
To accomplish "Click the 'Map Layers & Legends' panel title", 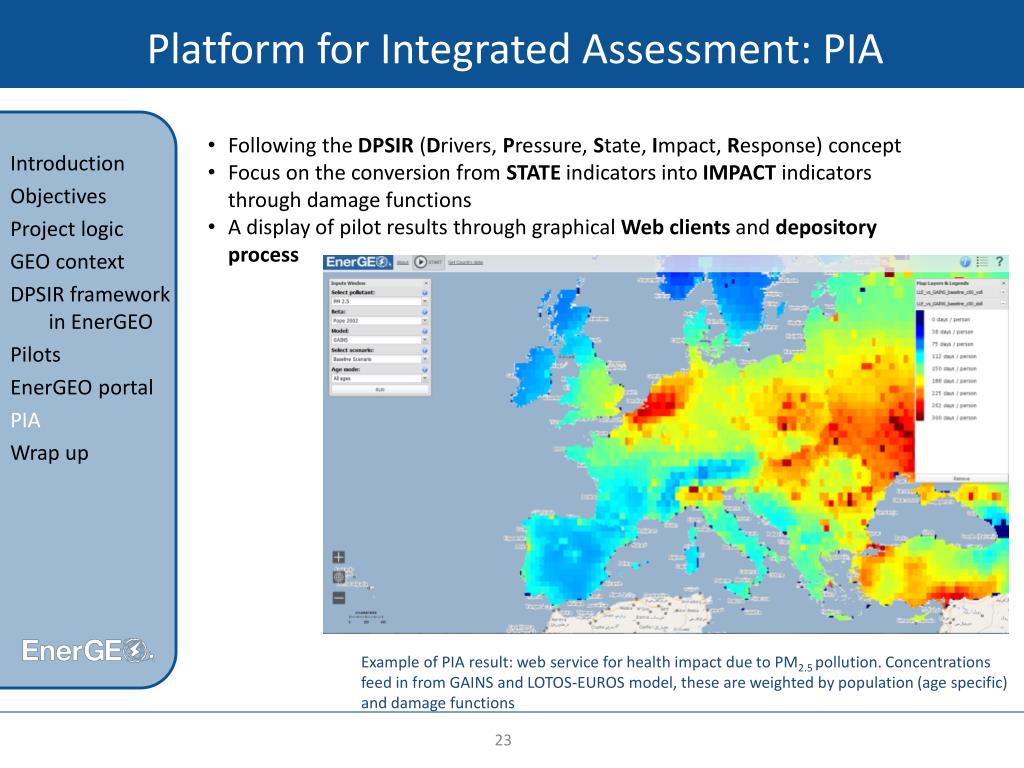I will pos(942,283).
